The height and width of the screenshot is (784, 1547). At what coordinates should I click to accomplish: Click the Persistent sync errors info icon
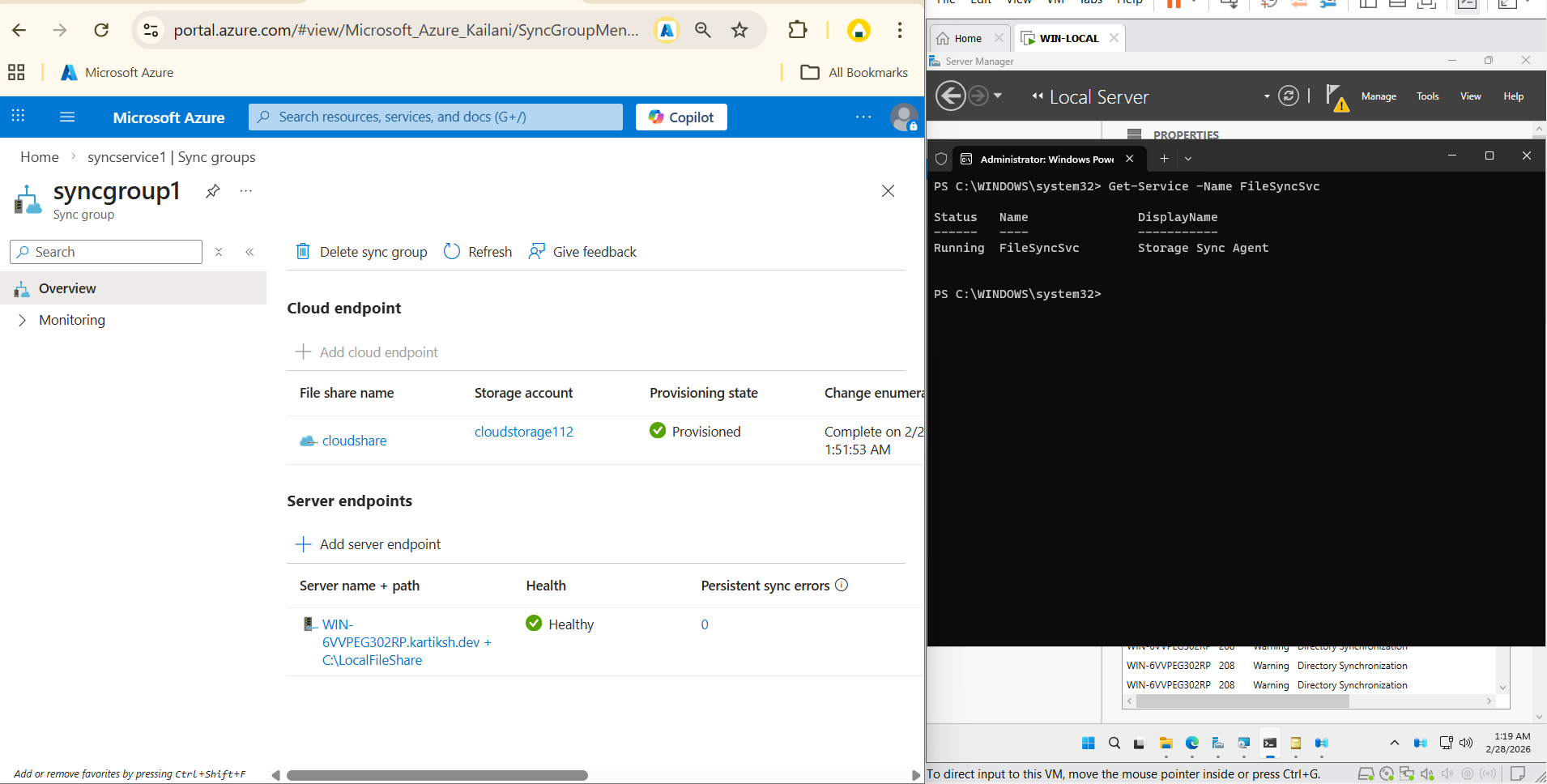(x=842, y=585)
